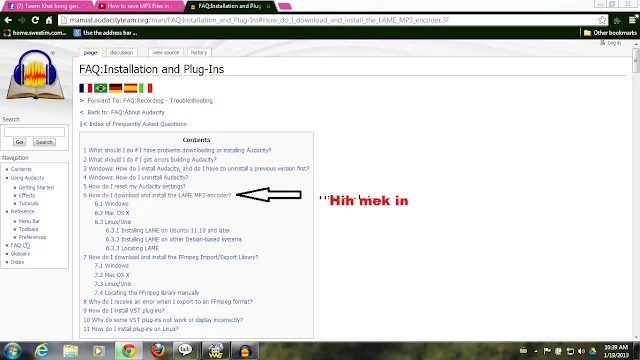The width and height of the screenshot is (640, 360).
Task: Open the 'view source' tab
Action: tap(166, 52)
